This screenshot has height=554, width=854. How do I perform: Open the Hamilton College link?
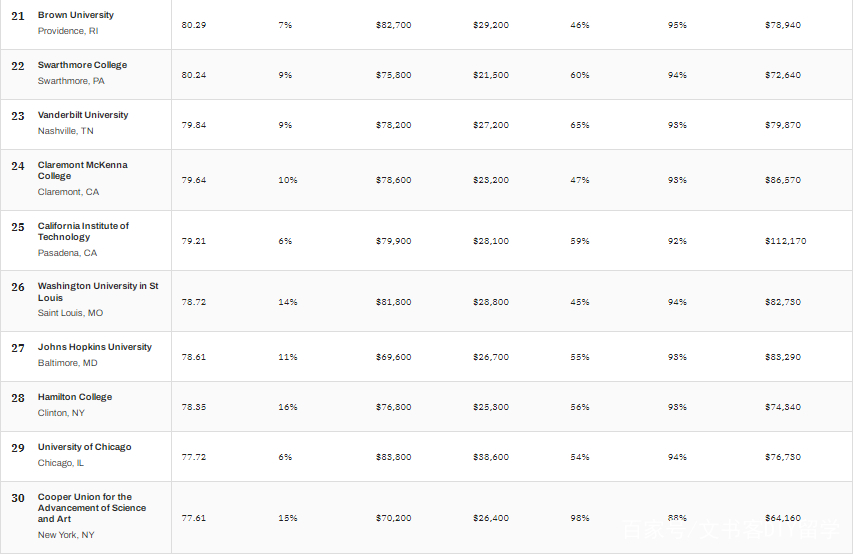(x=75, y=397)
